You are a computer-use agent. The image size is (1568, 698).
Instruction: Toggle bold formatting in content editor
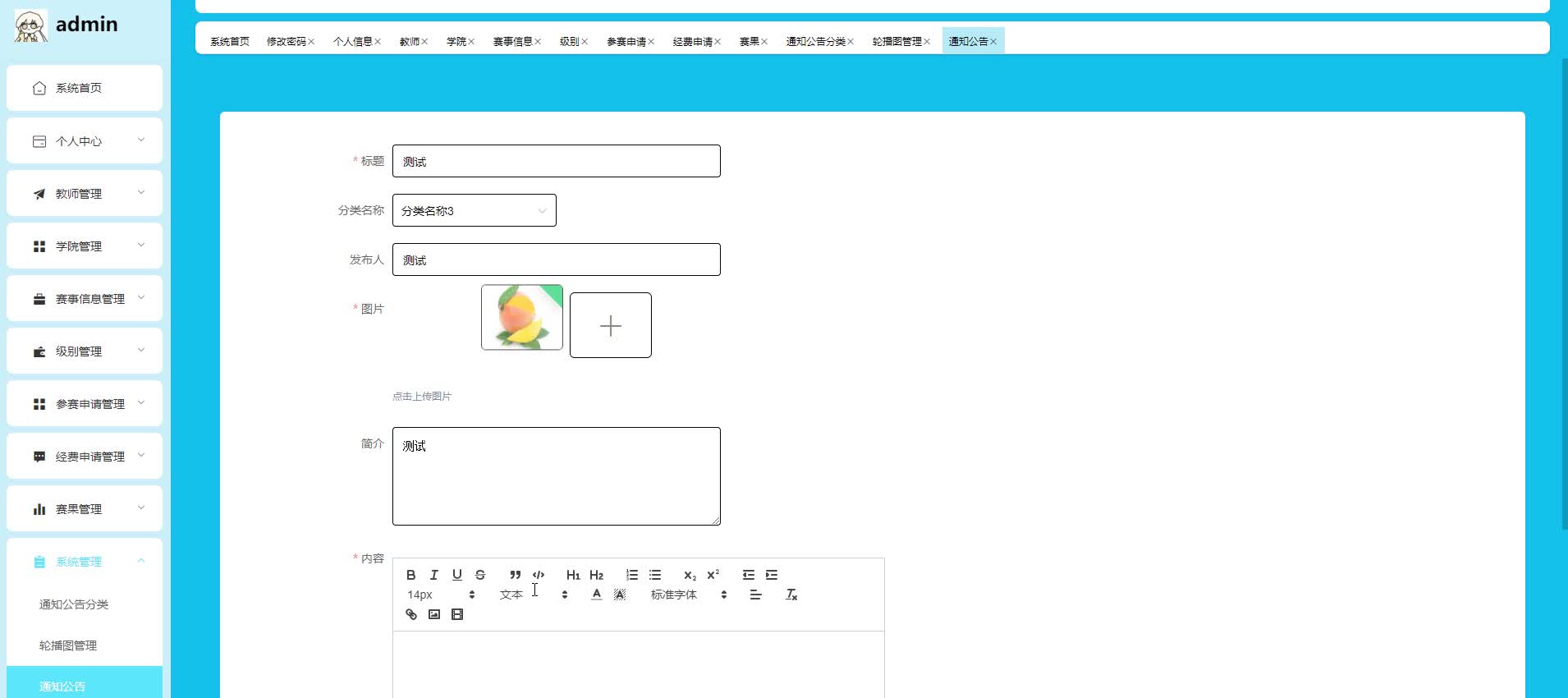(x=411, y=575)
